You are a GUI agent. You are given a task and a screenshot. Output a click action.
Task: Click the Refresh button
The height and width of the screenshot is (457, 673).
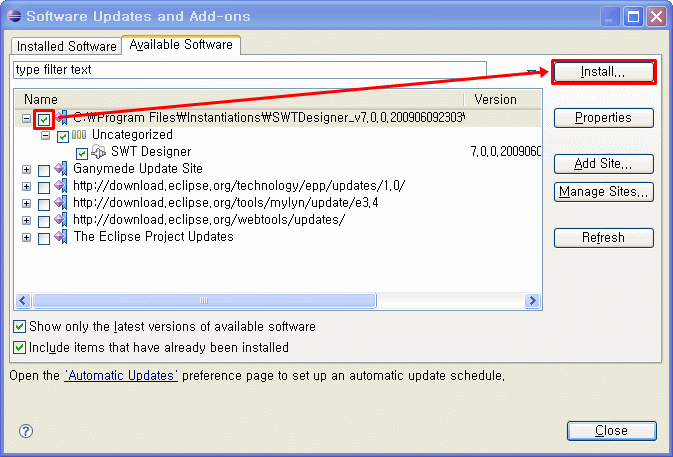tap(603, 237)
